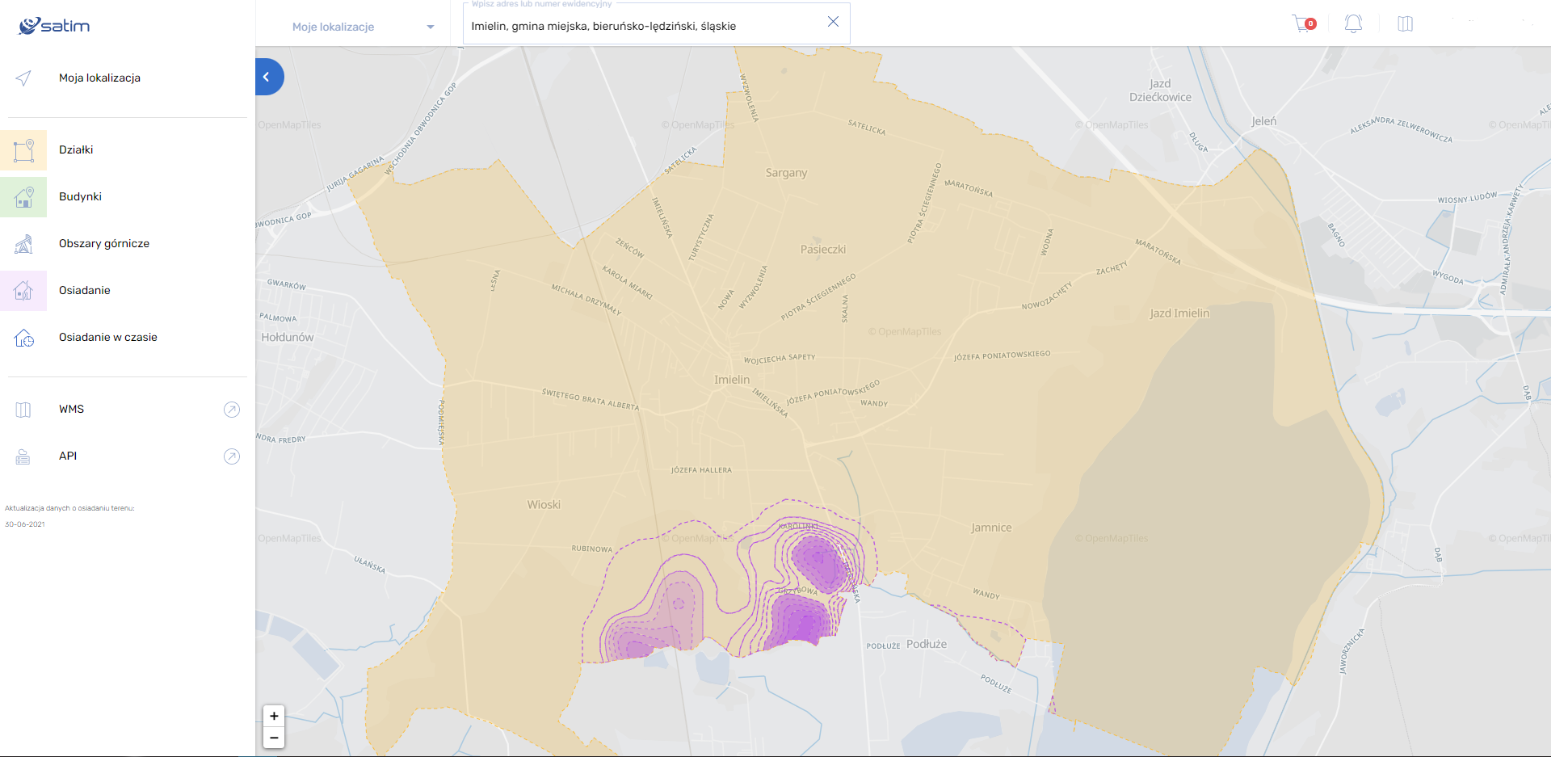Open the shopping cart icon
1568x757 pixels.
(1303, 23)
